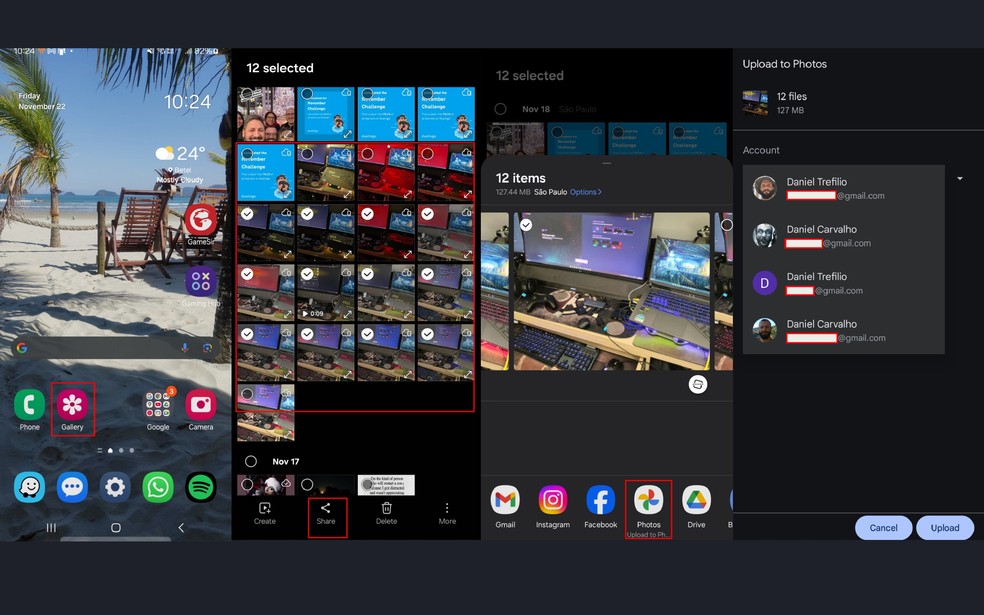The width and height of the screenshot is (984, 615).
Task: Open Options link in share sheet
Action: click(586, 192)
